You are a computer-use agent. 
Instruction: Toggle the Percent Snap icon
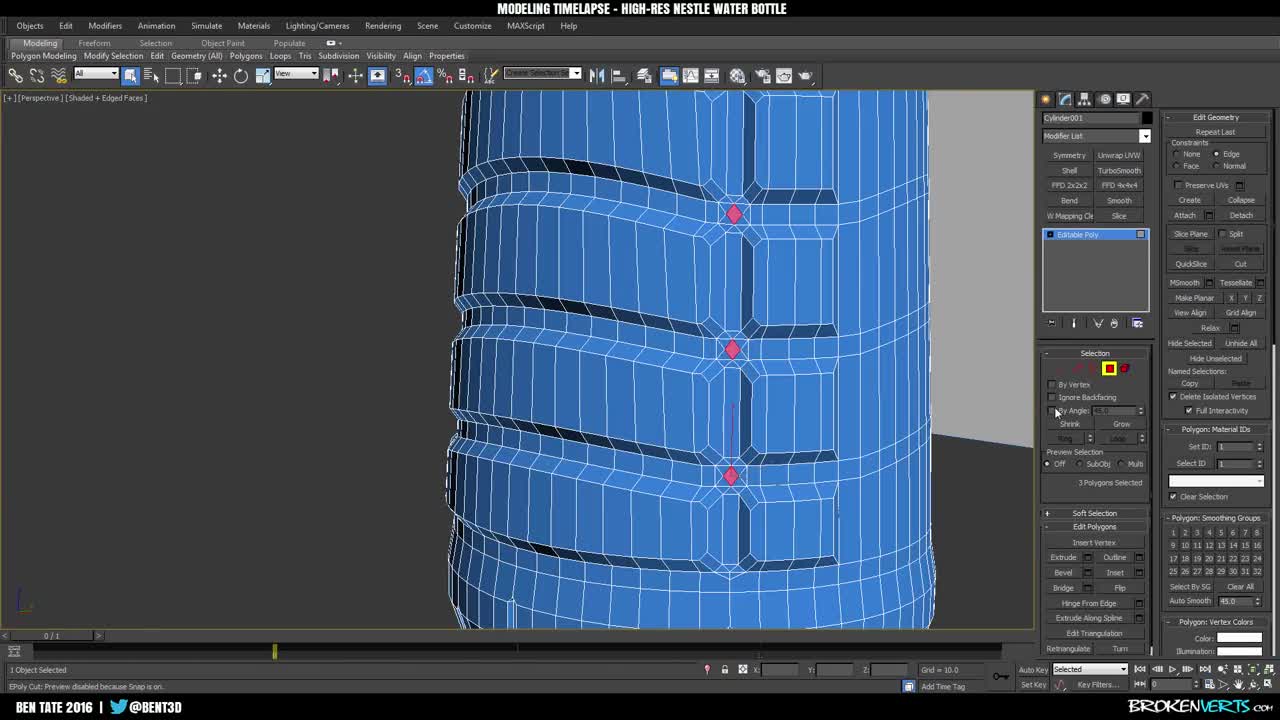445,76
